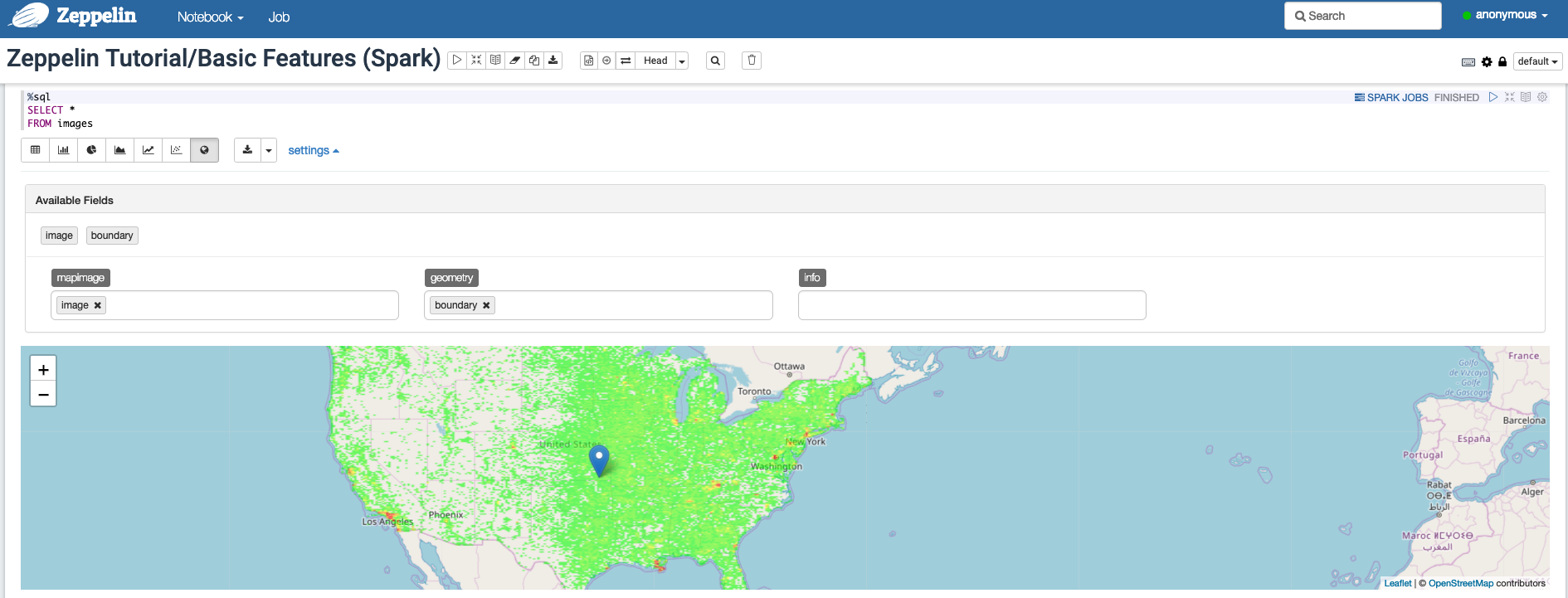The height and width of the screenshot is (598, 1568).
Task: Switch to pie chart visualization
Action: tap(91, 150)
